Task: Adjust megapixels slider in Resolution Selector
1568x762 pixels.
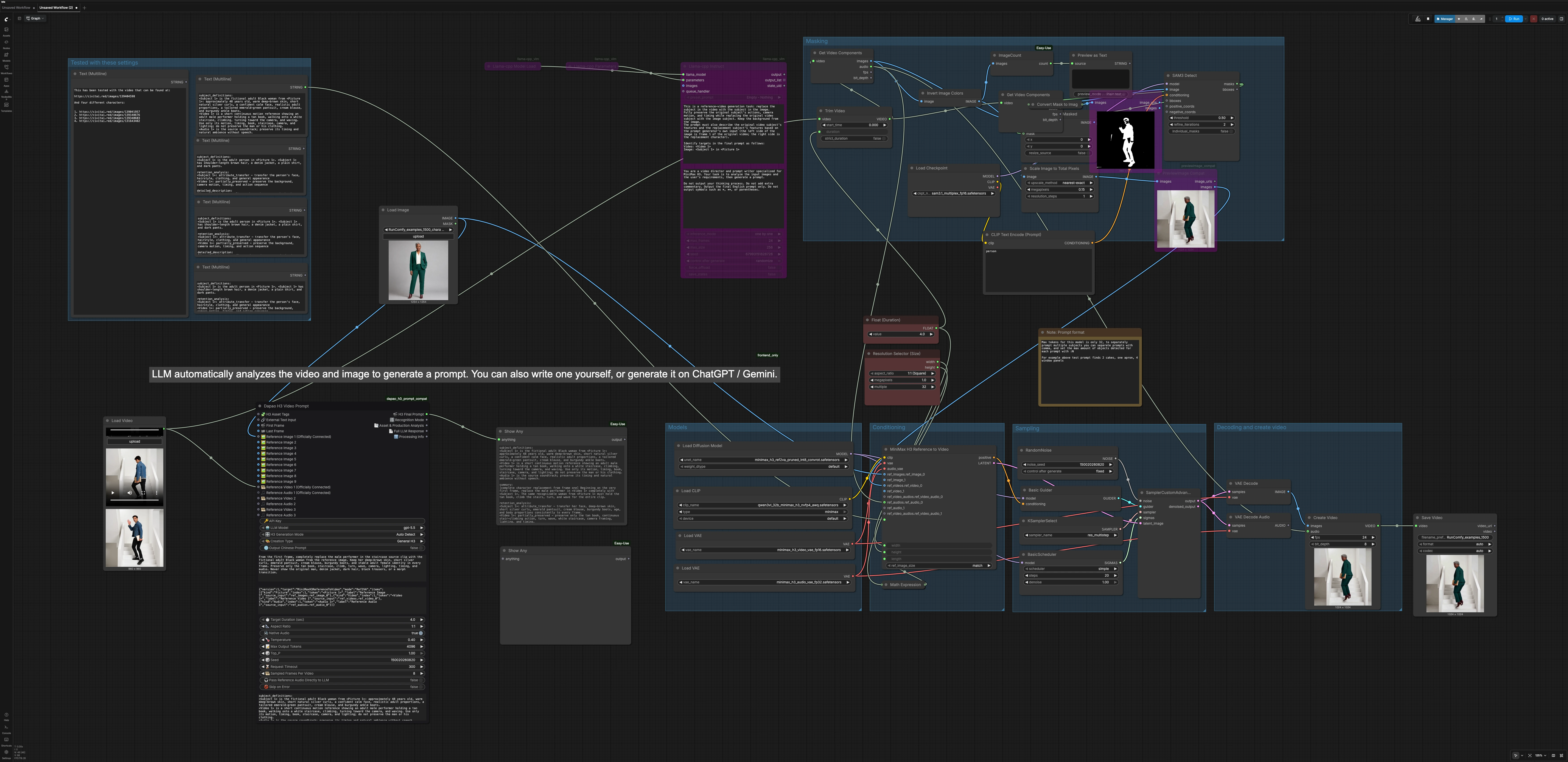Action: [902, 380]
